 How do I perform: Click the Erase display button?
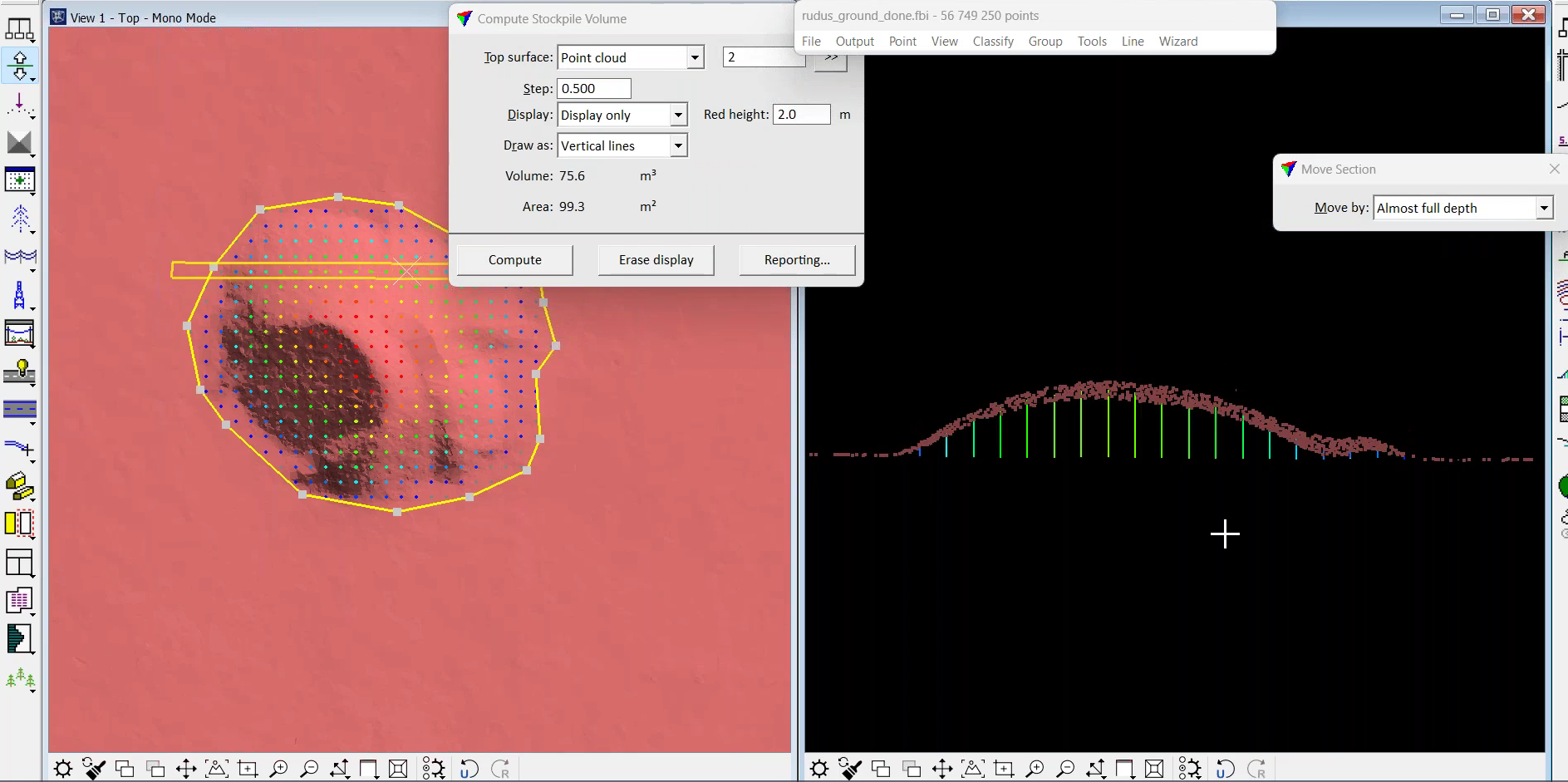click(656, 260)
